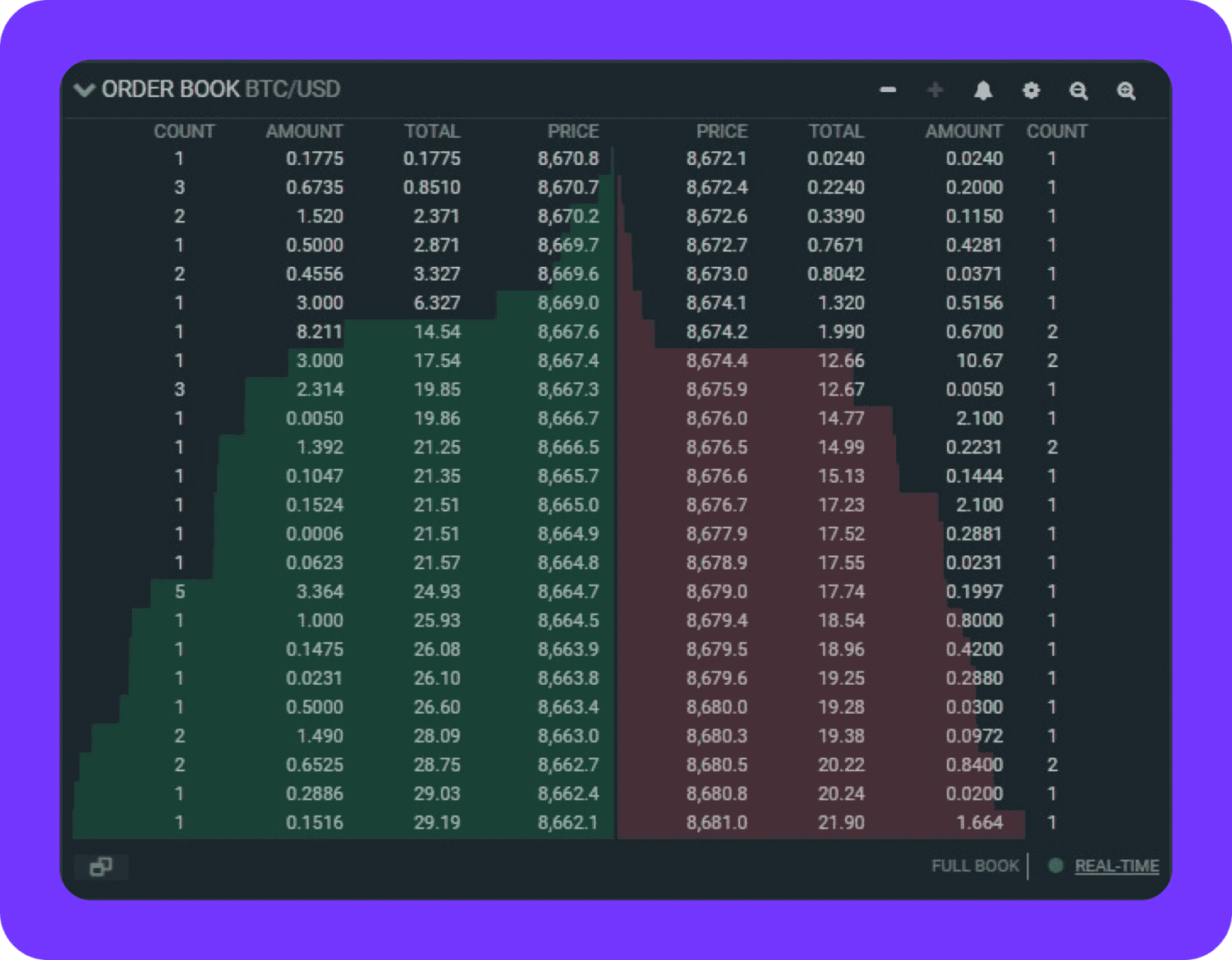This screenshot has height=960, width=1232.
Task: Zoom out the depth bars
Action: (1079, 90)
